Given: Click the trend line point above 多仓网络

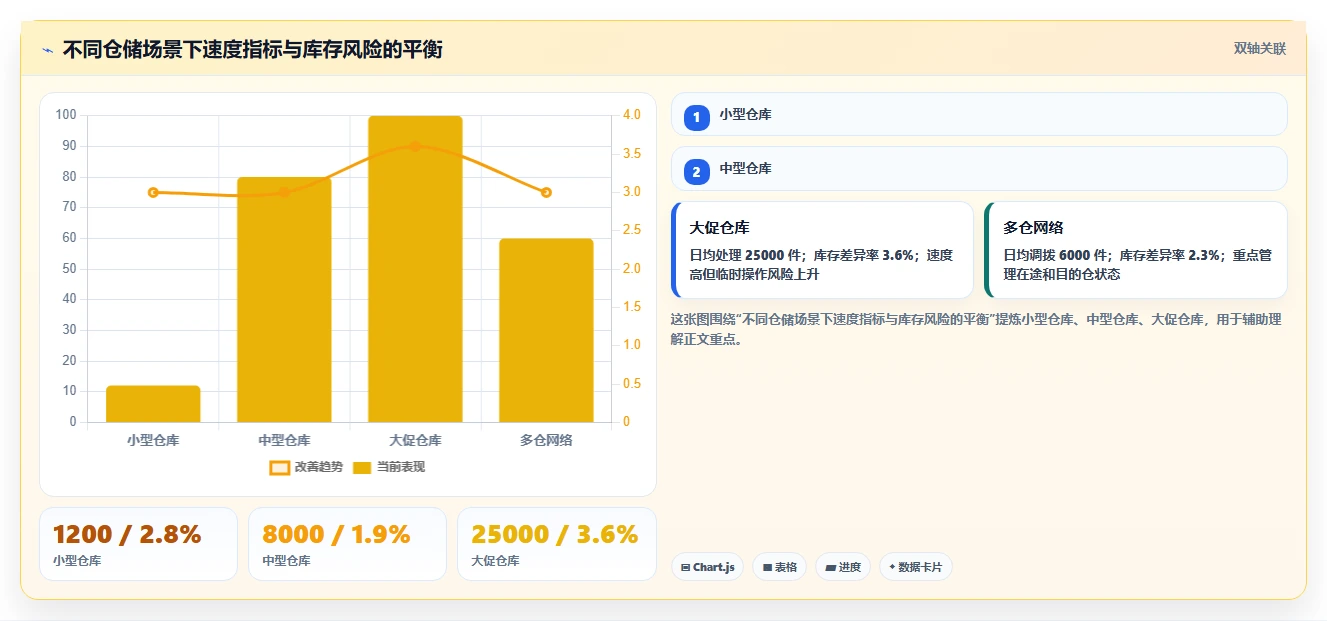Looking at the screenshot, I should click(x=546, y=192).
